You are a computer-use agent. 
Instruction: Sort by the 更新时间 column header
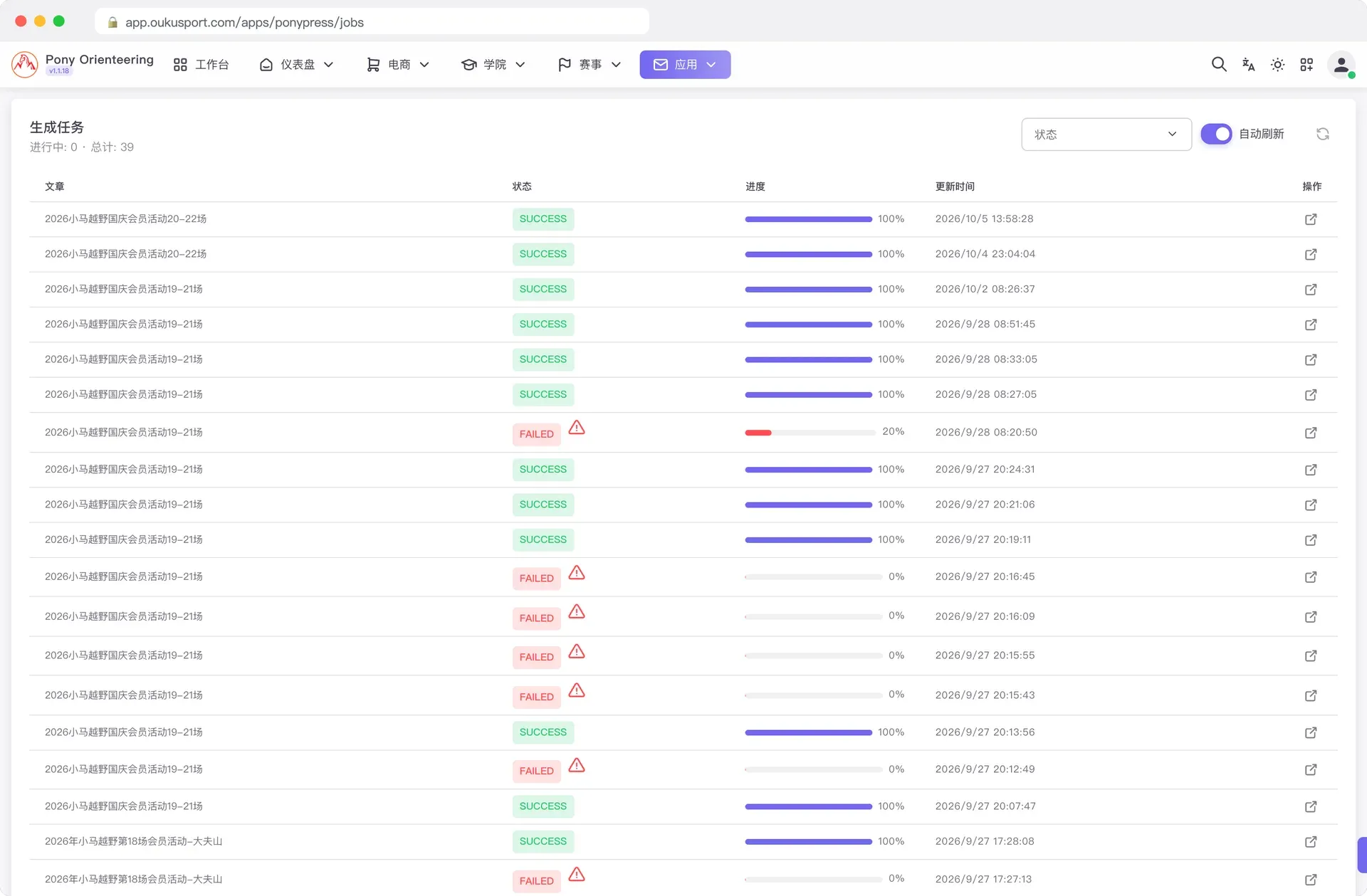tap(955, 186)
